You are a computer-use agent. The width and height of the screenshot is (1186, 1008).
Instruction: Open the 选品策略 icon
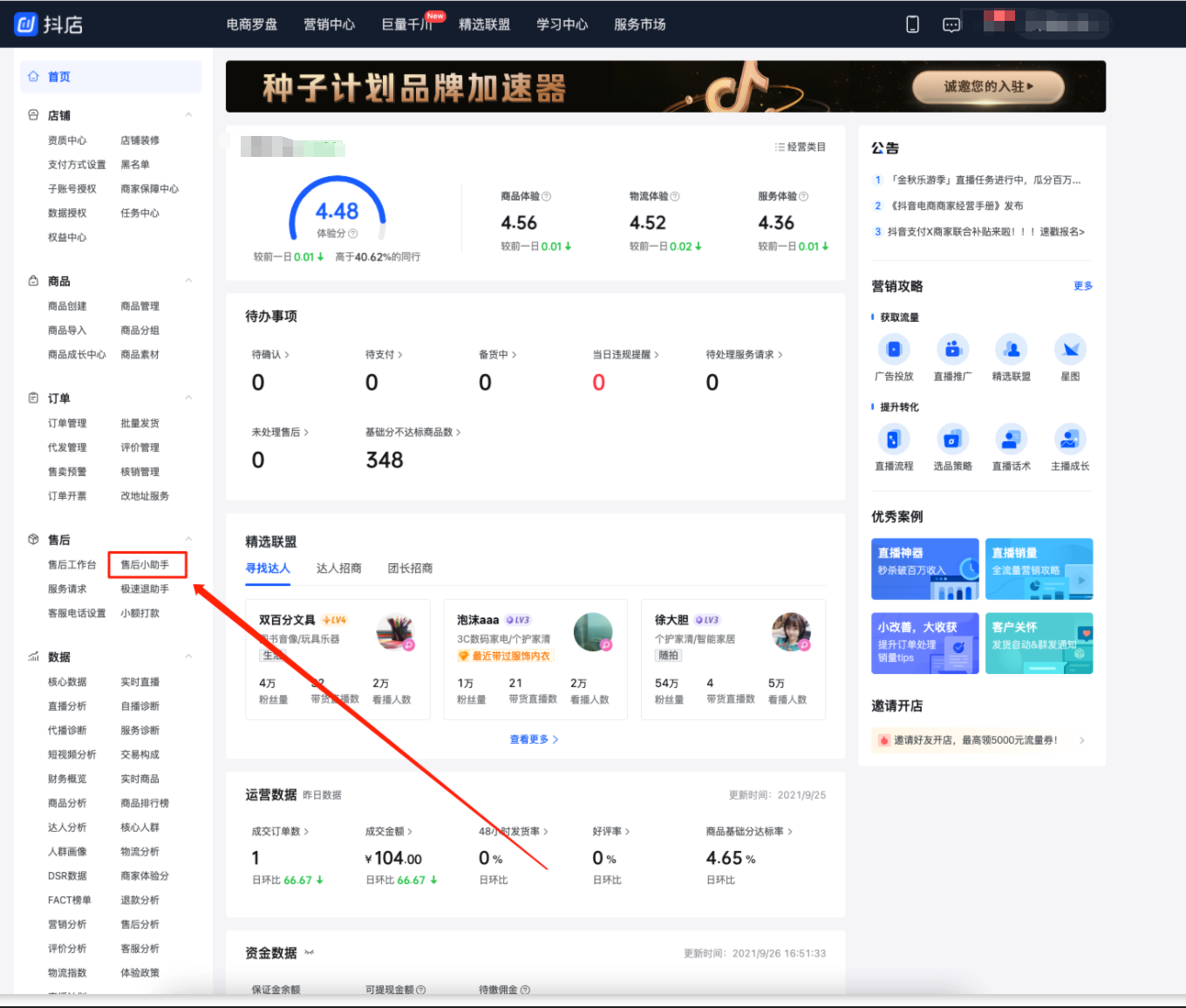click(x=952, y=439)
